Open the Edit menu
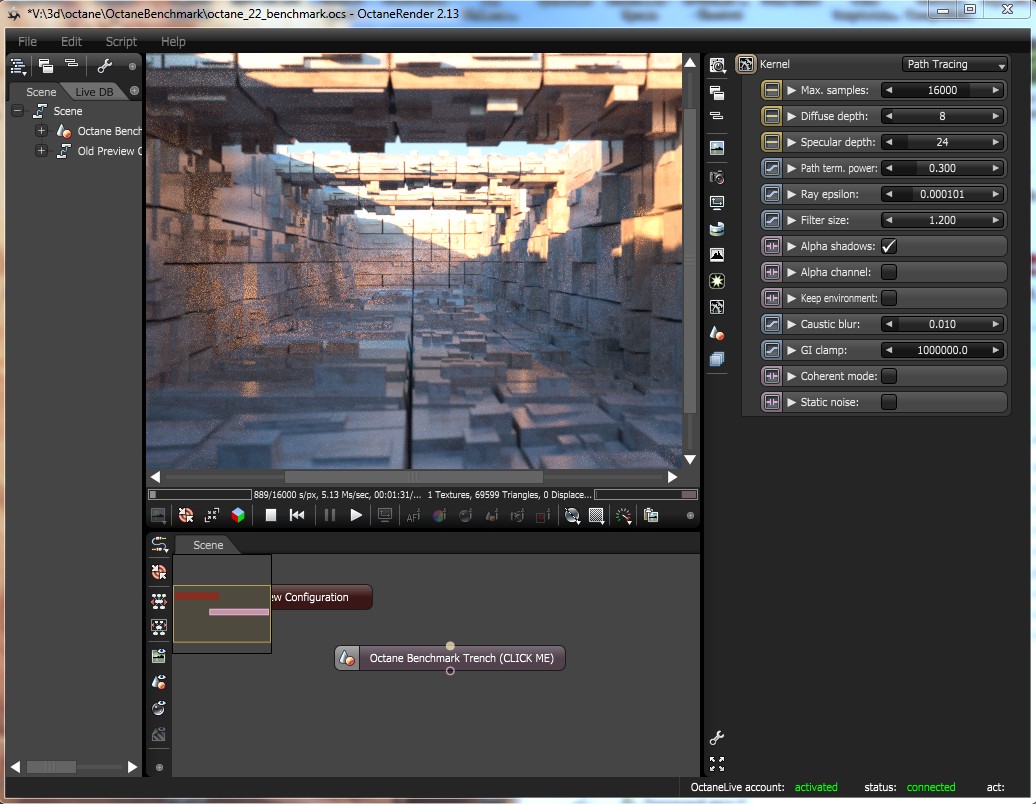 pyautogui.click(x=71, y=42)
